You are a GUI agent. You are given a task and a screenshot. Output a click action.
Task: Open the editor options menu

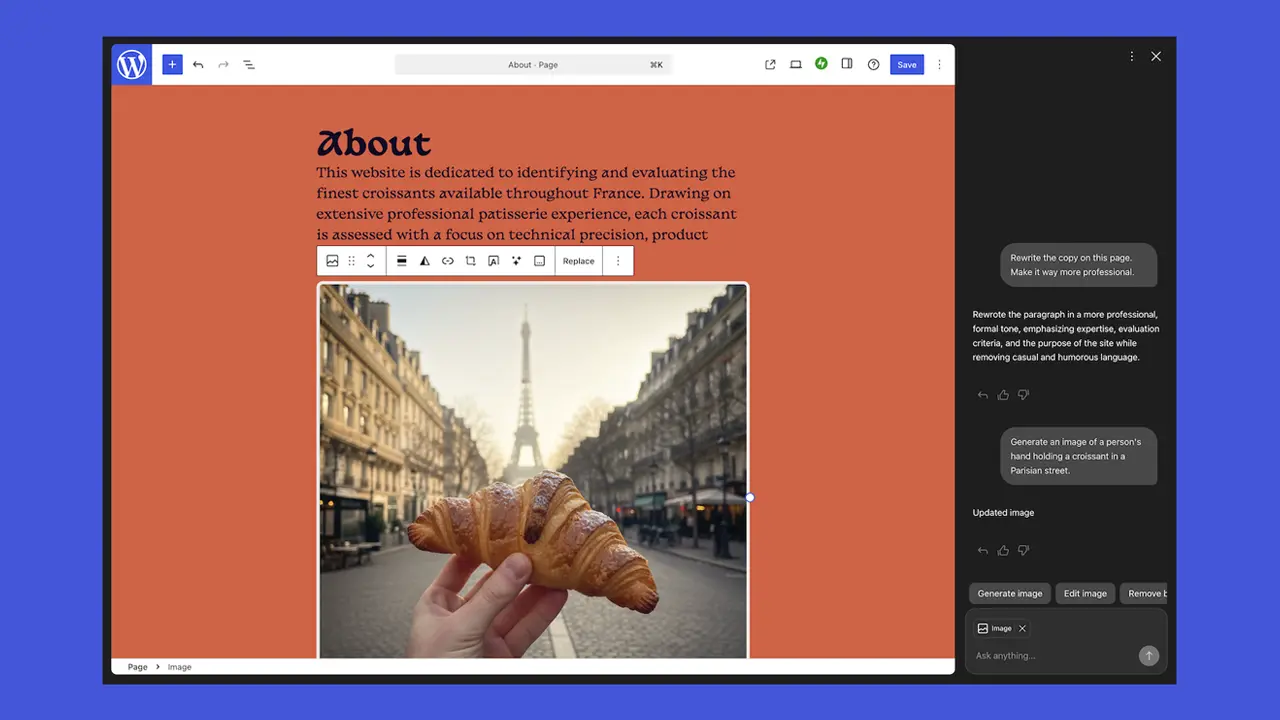point(939,65)
